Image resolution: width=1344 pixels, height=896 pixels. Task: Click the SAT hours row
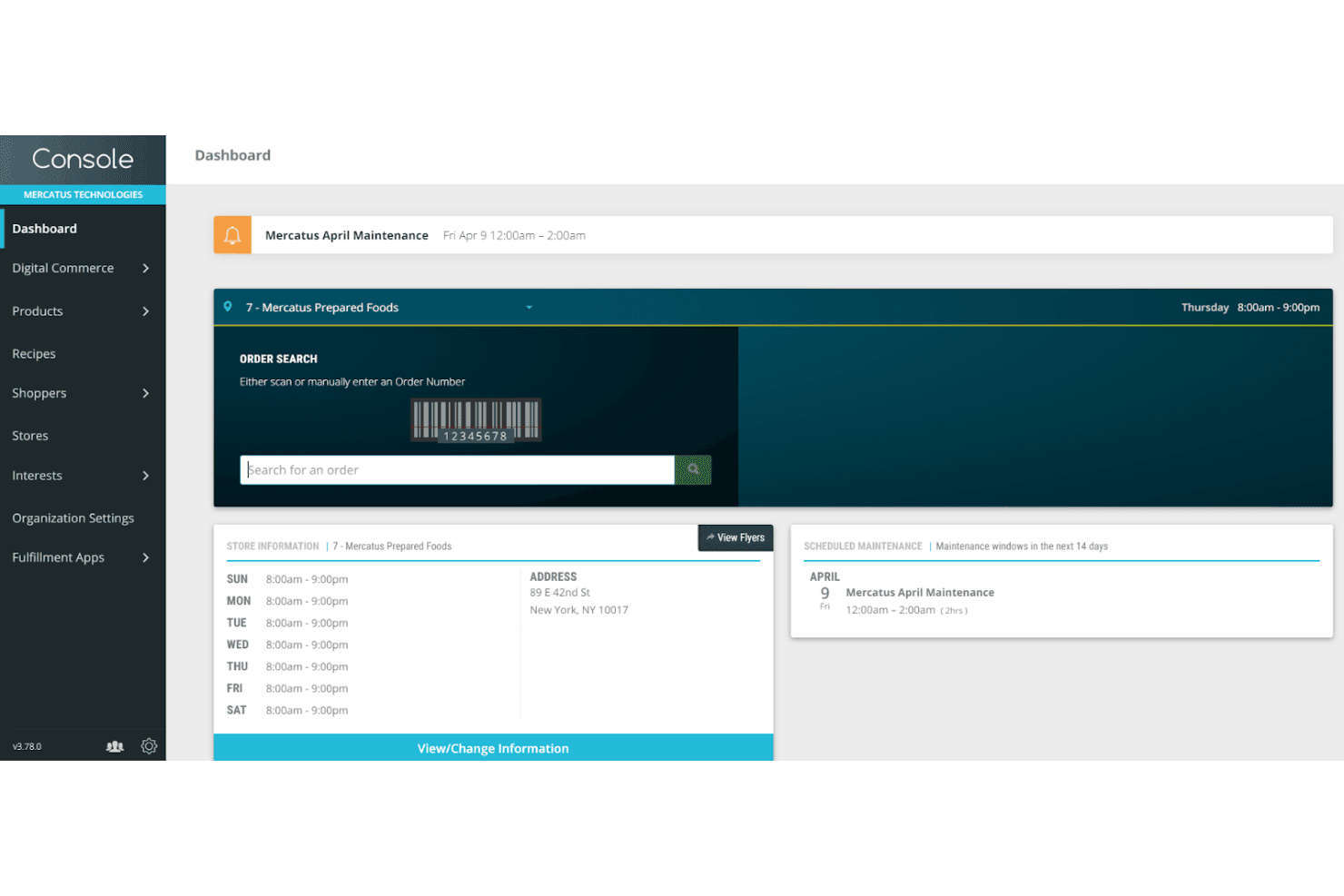click(x=288, y=710)
